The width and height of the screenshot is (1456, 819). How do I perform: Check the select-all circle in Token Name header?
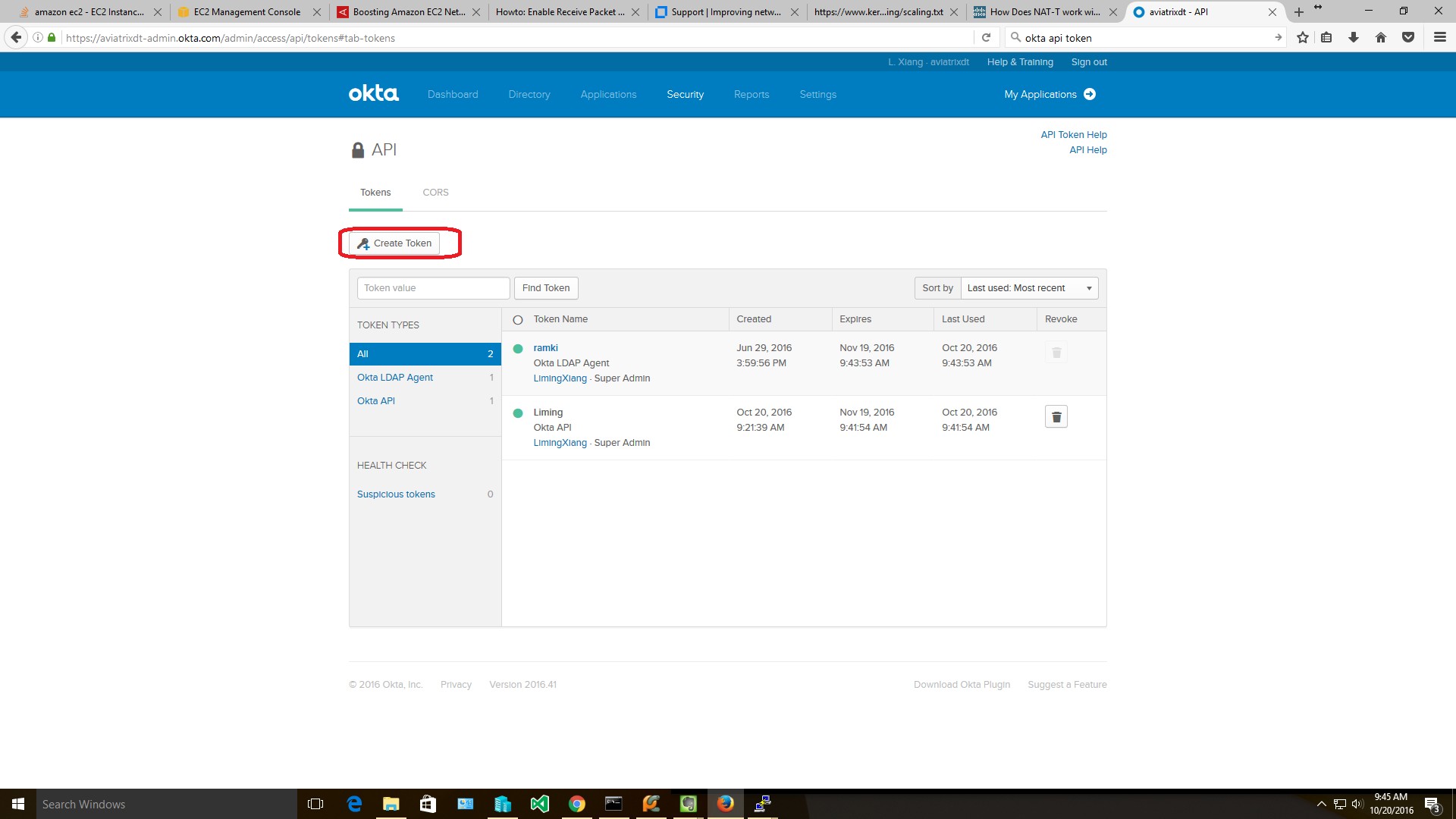(517, 319)
